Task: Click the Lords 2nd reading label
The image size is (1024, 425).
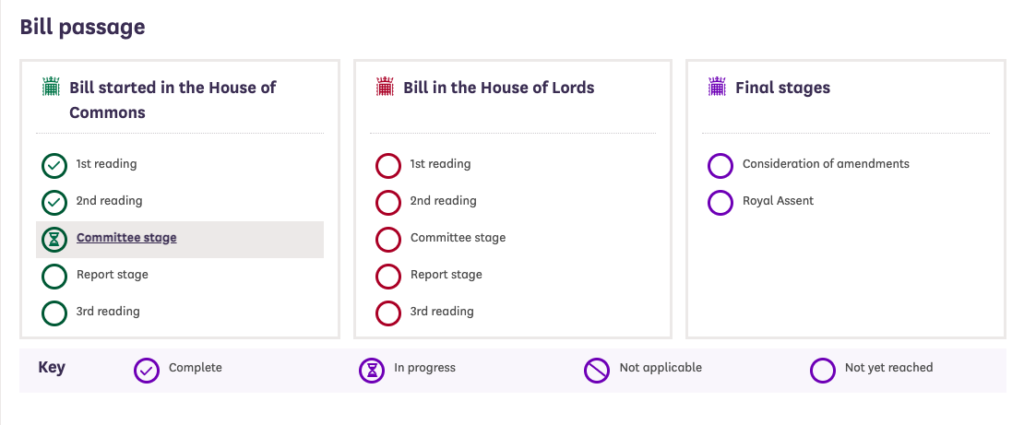Action: 443,201
